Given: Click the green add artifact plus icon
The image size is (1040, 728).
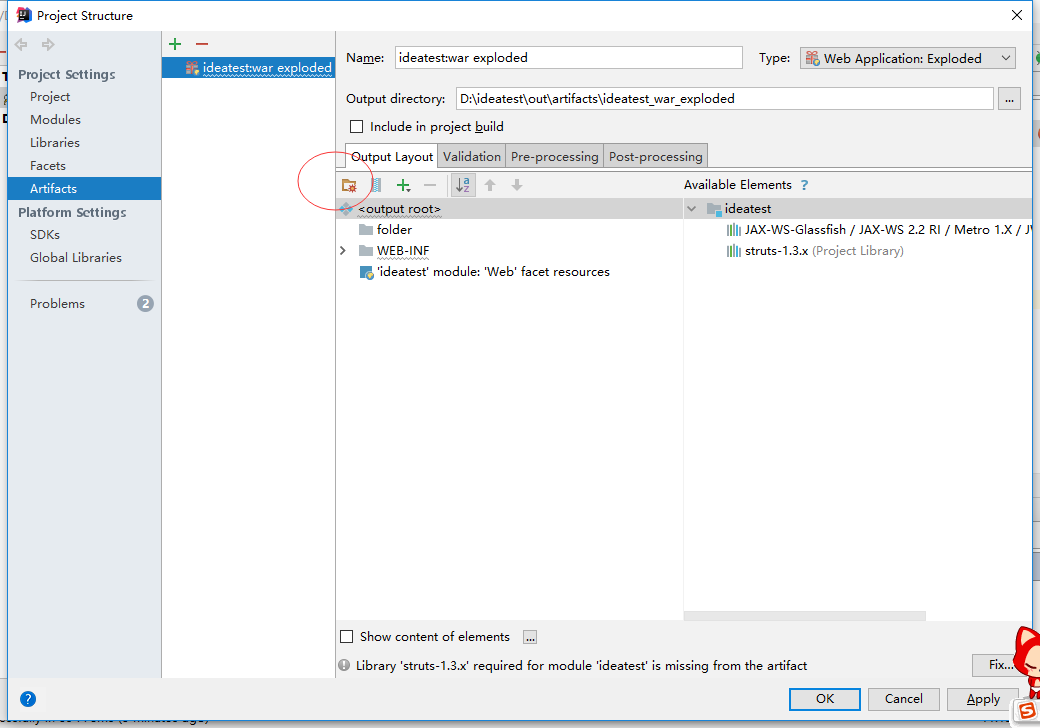Looking at the screenshot, I should tap(175, 44).
